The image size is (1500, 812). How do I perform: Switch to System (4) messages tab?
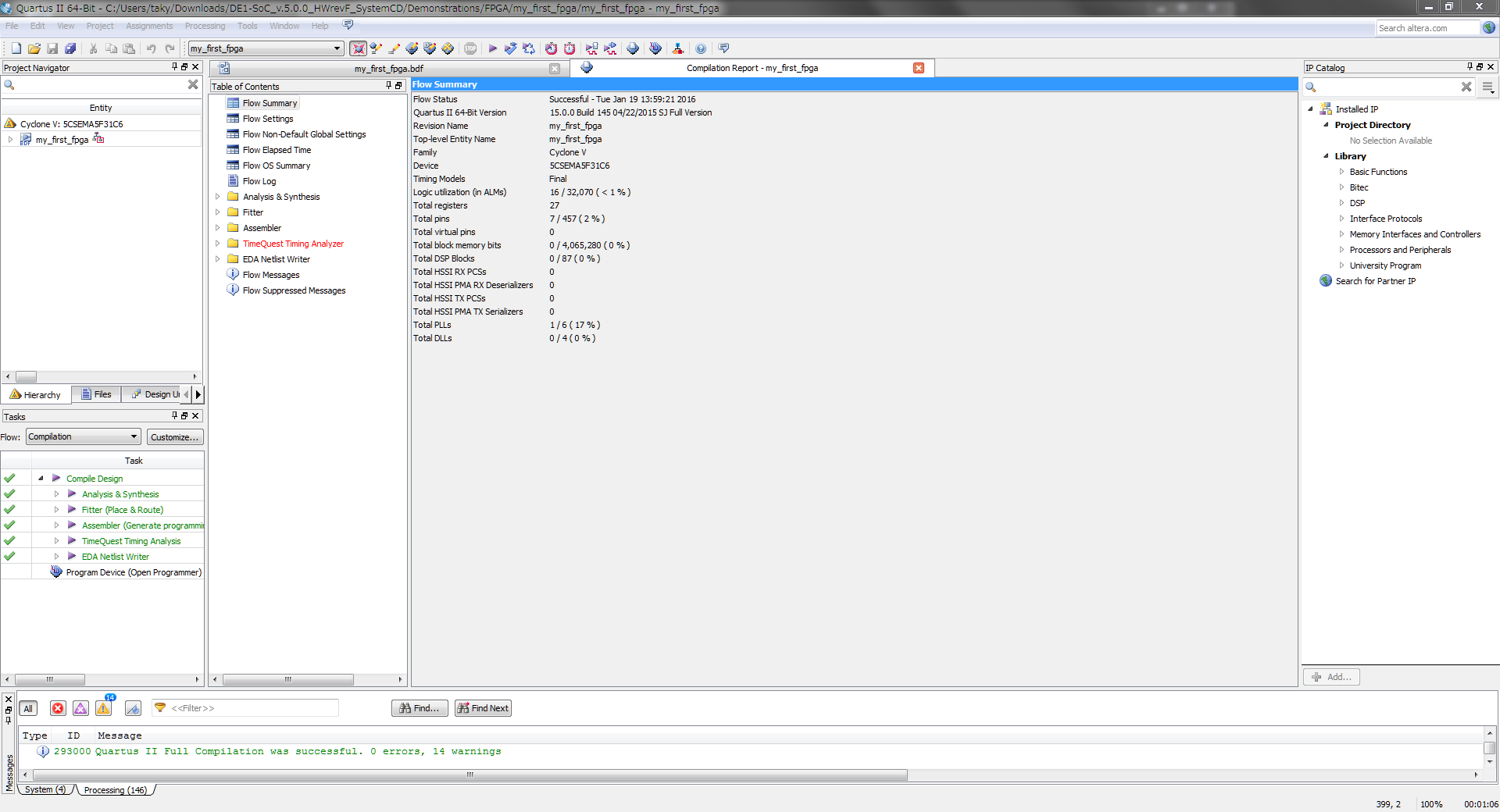[45, 790]
